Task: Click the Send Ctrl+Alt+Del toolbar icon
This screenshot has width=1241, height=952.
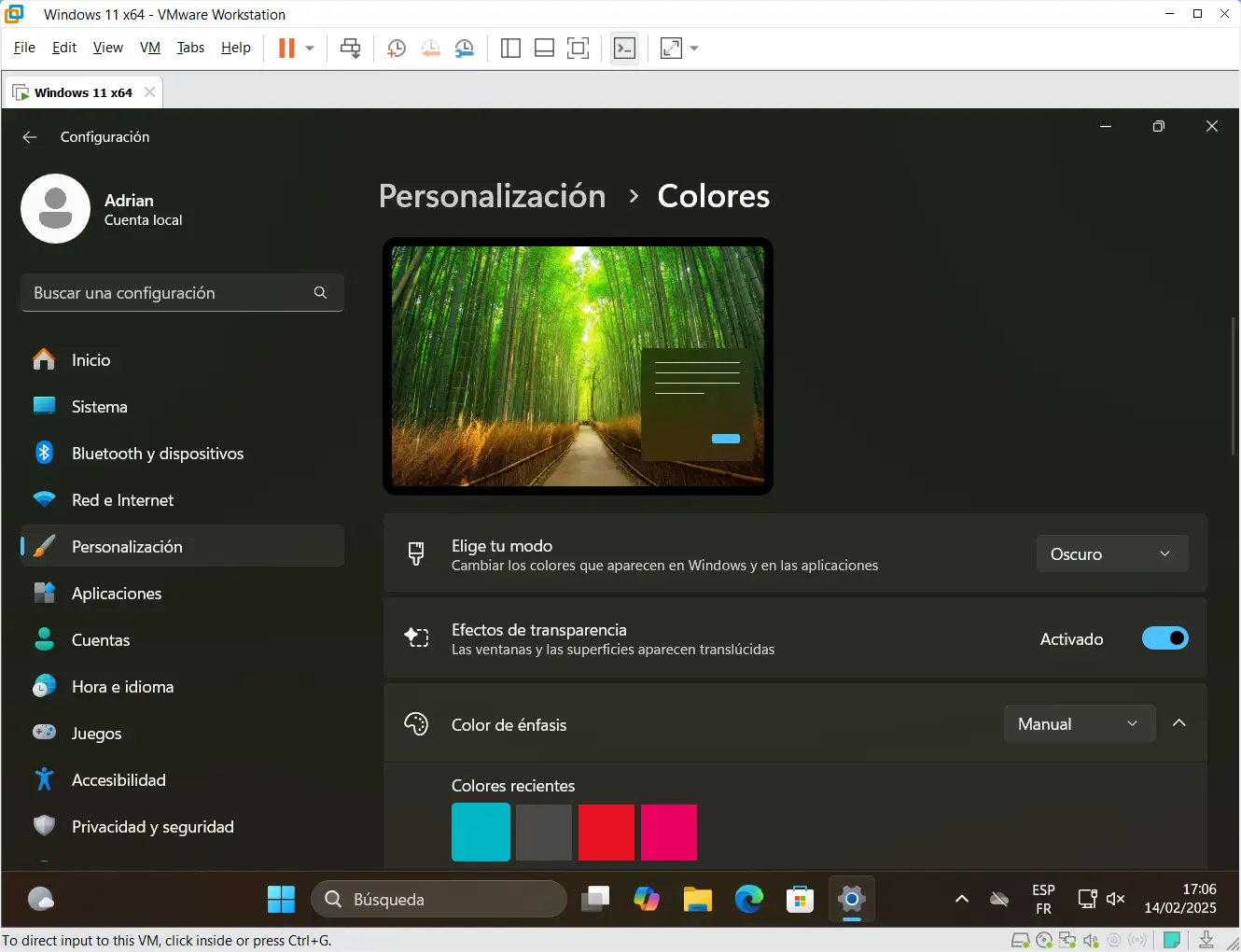Action: [x=351, y=49]
